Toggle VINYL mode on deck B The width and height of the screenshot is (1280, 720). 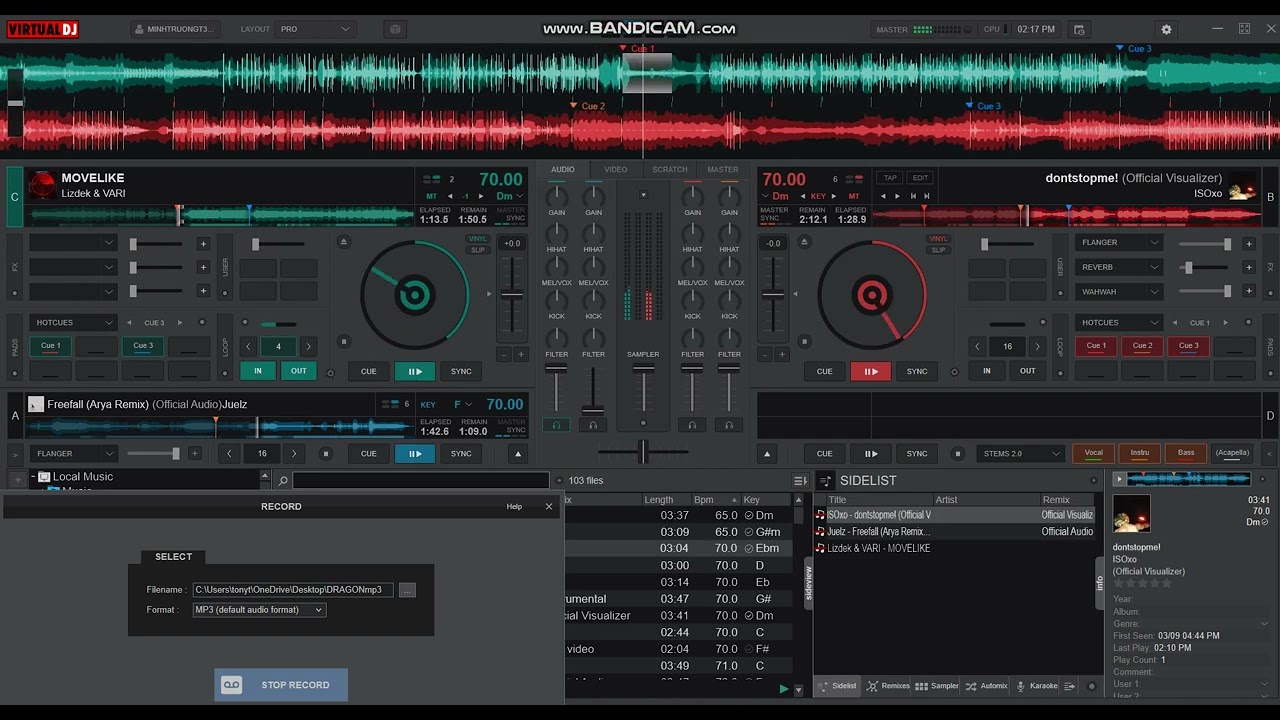pyautogui.click(x=938, y=239)
